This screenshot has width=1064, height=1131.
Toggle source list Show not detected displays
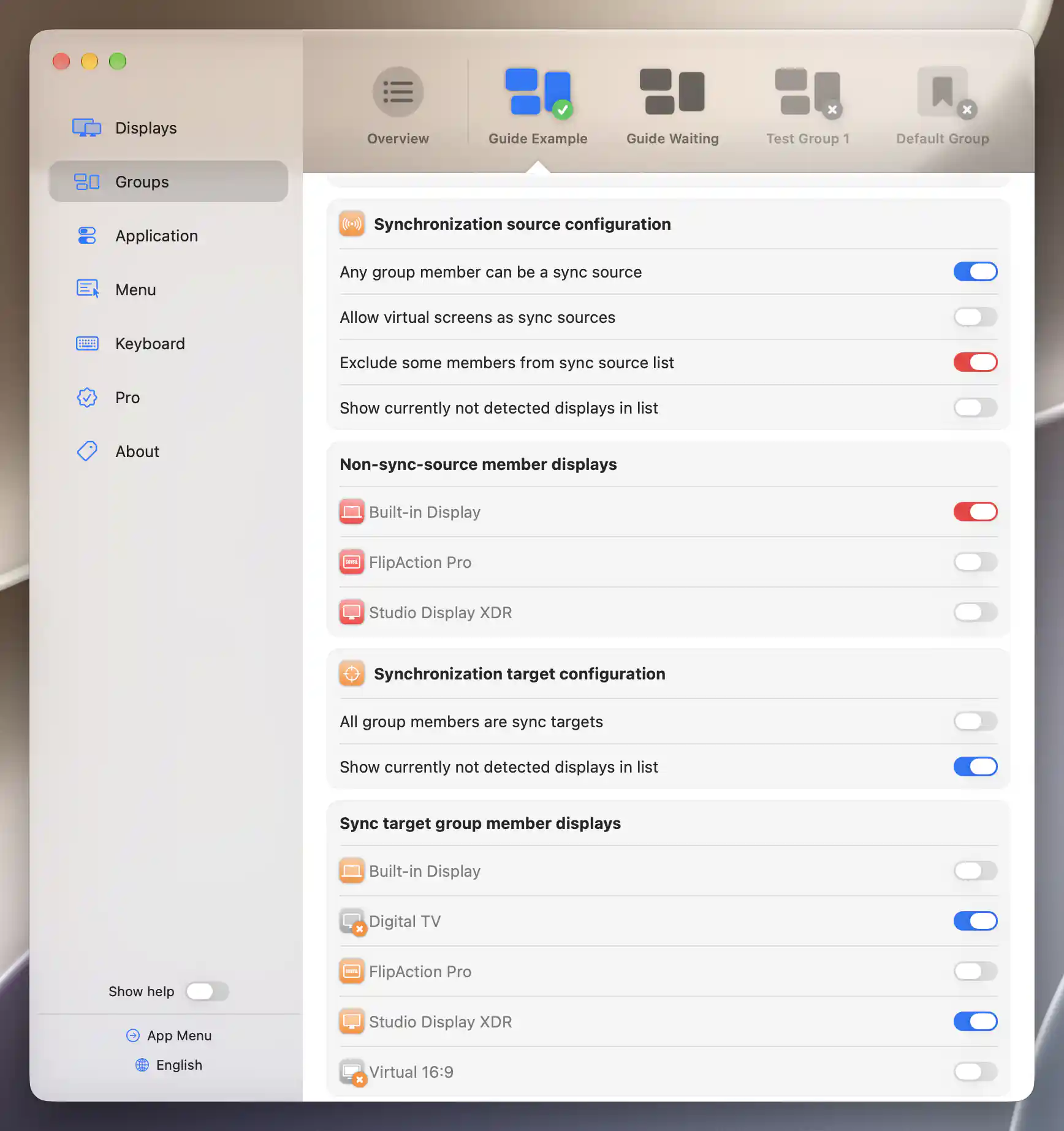point(975,408)
